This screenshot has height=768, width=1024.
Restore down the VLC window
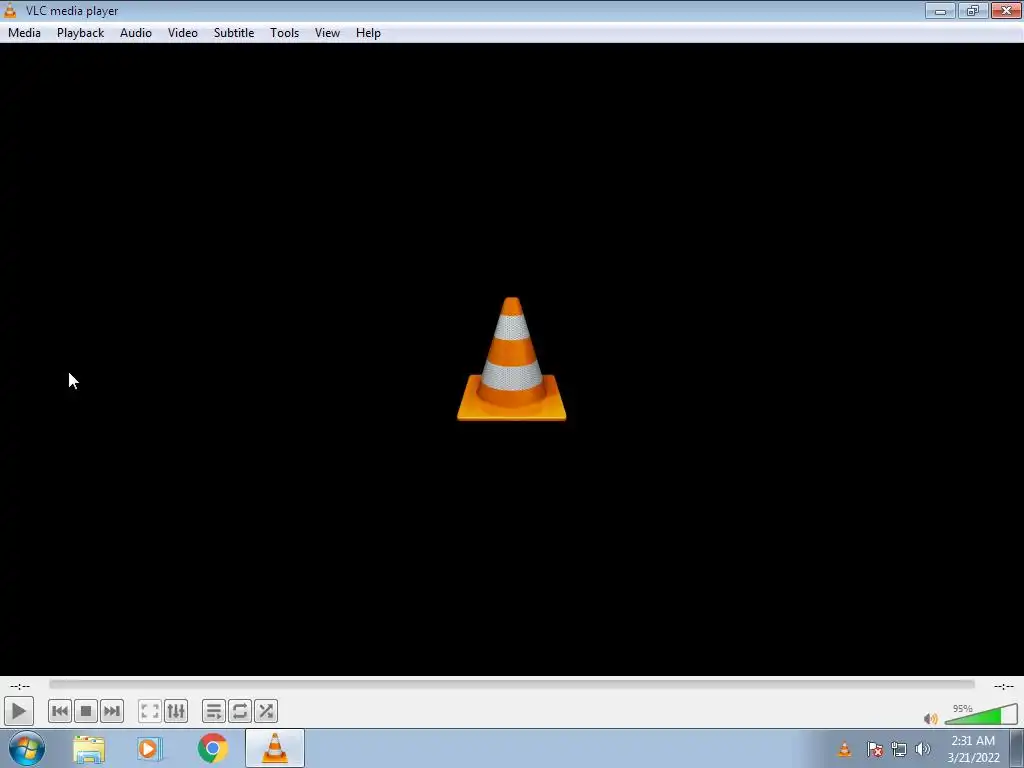(x=972, y=10)
